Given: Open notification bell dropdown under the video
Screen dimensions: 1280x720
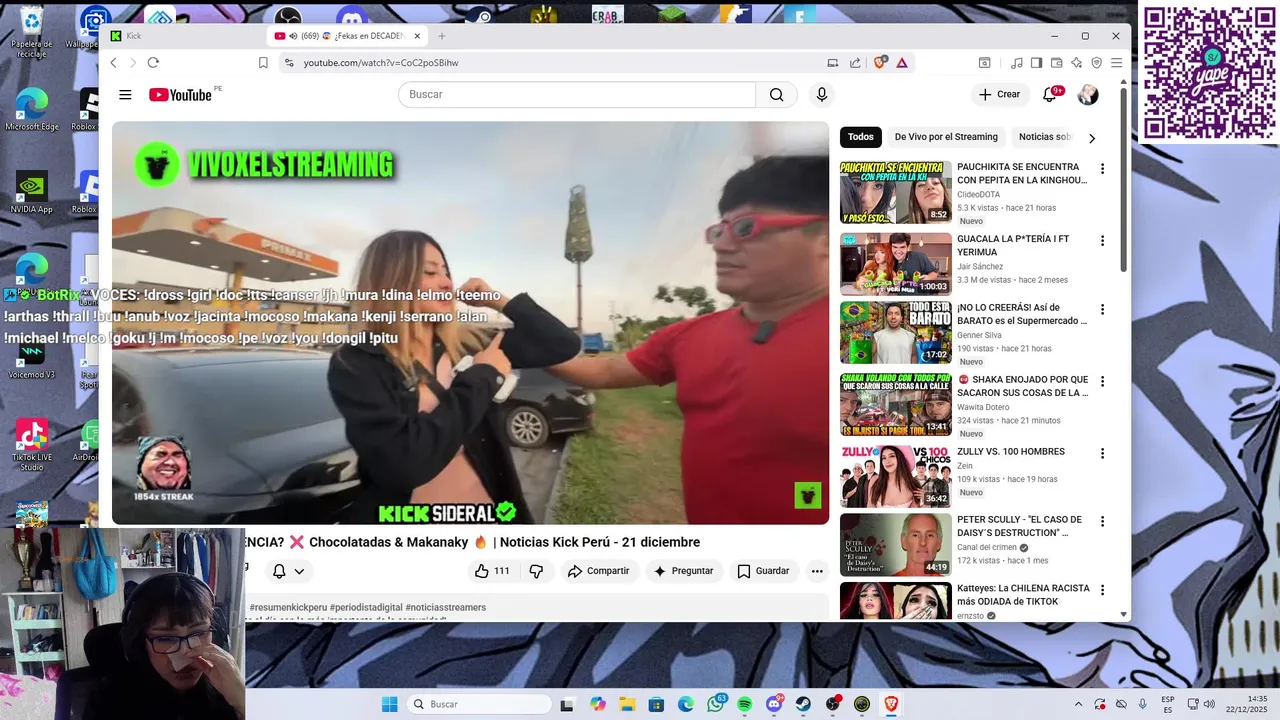Looking at the screenshot, I should point(288,571).
